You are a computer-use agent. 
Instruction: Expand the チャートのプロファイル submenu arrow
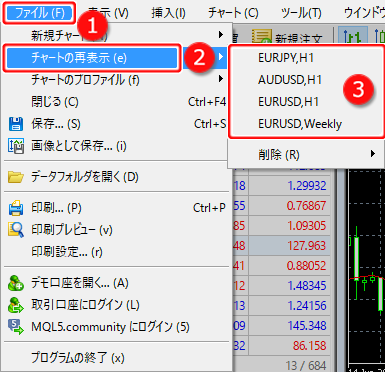[x=221, y=79]
